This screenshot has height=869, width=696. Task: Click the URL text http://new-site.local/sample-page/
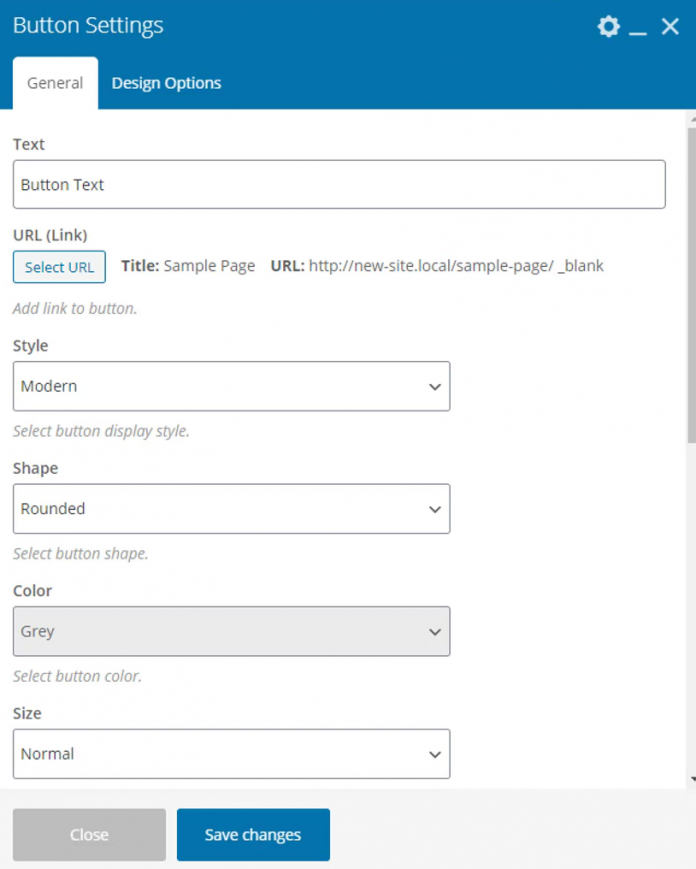(x=431, y=266)
